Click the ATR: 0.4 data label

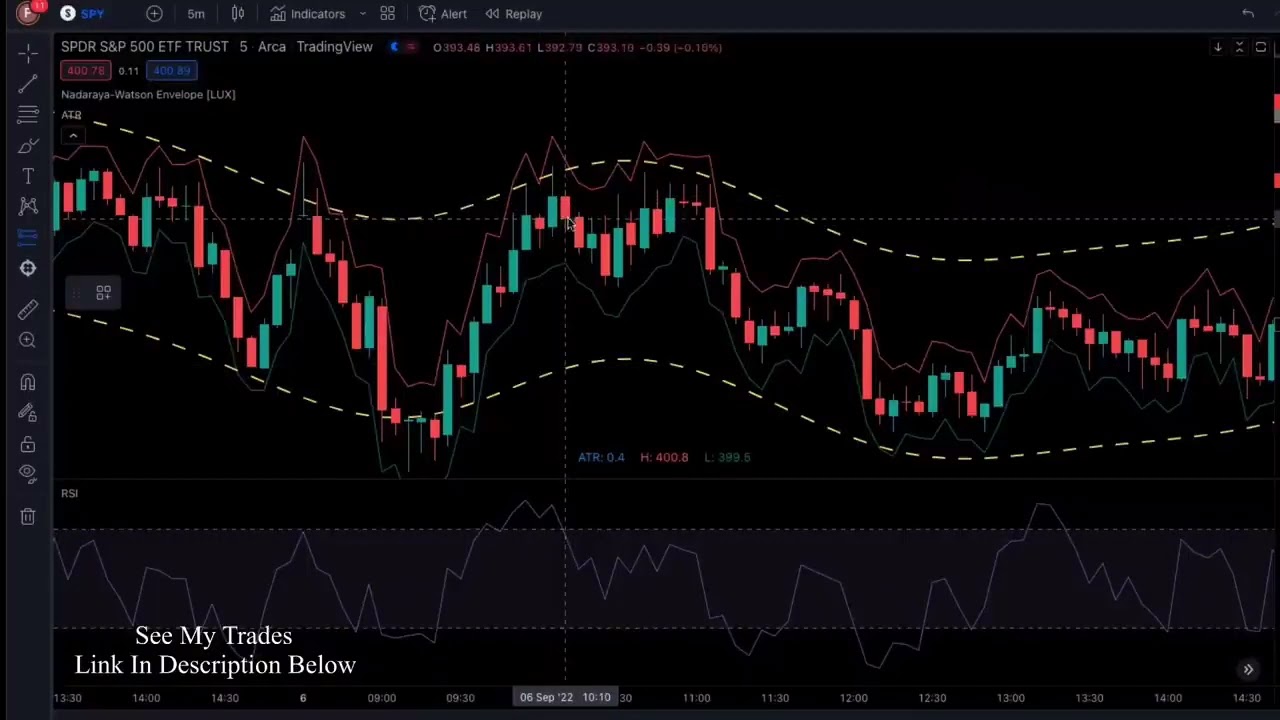(x=601, y=457)
